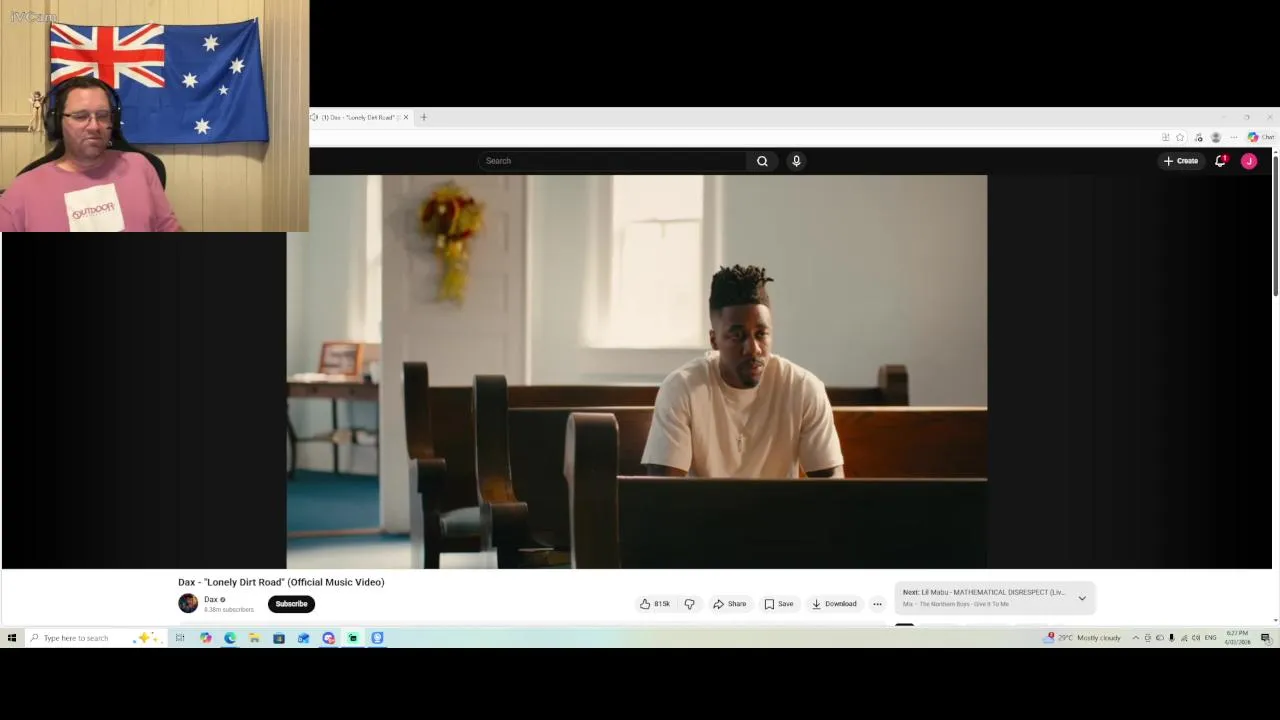Open more actions three-dot menu under the video
Viewport: 1280px width, 720px height.
[877, 604]
